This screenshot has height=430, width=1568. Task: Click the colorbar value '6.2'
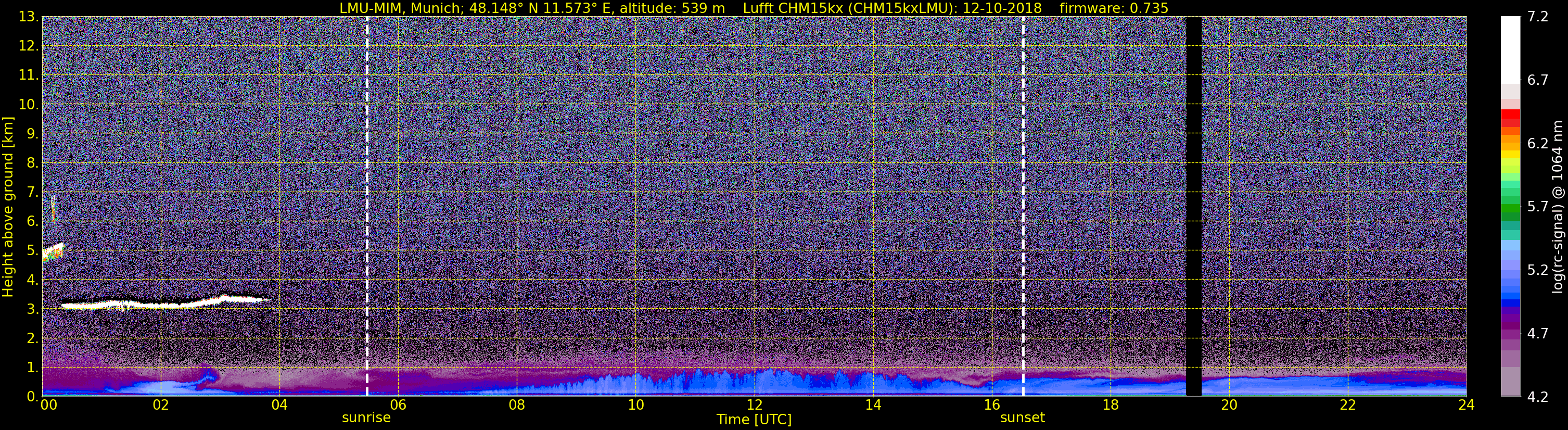click(x=1538, y=144)
